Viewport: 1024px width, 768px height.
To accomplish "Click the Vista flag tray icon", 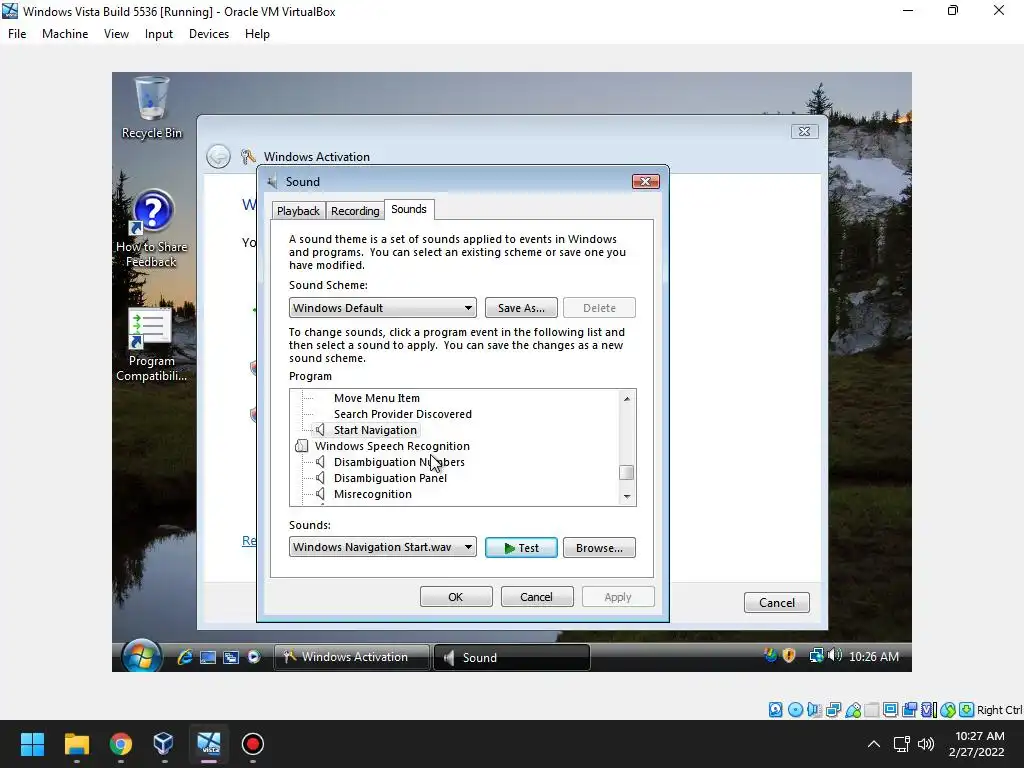I will pyautogui.click(x=771, y=656).
